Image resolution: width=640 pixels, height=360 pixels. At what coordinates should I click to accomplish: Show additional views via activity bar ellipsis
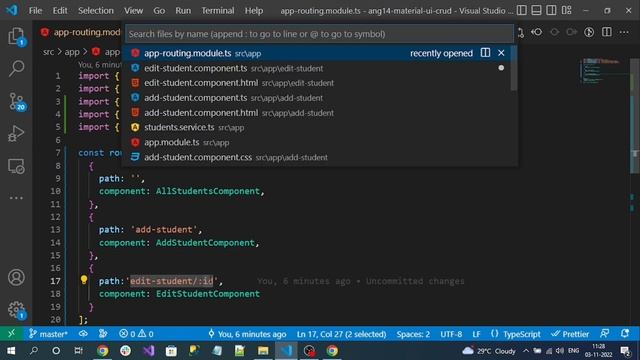click(x=16, y=198)
